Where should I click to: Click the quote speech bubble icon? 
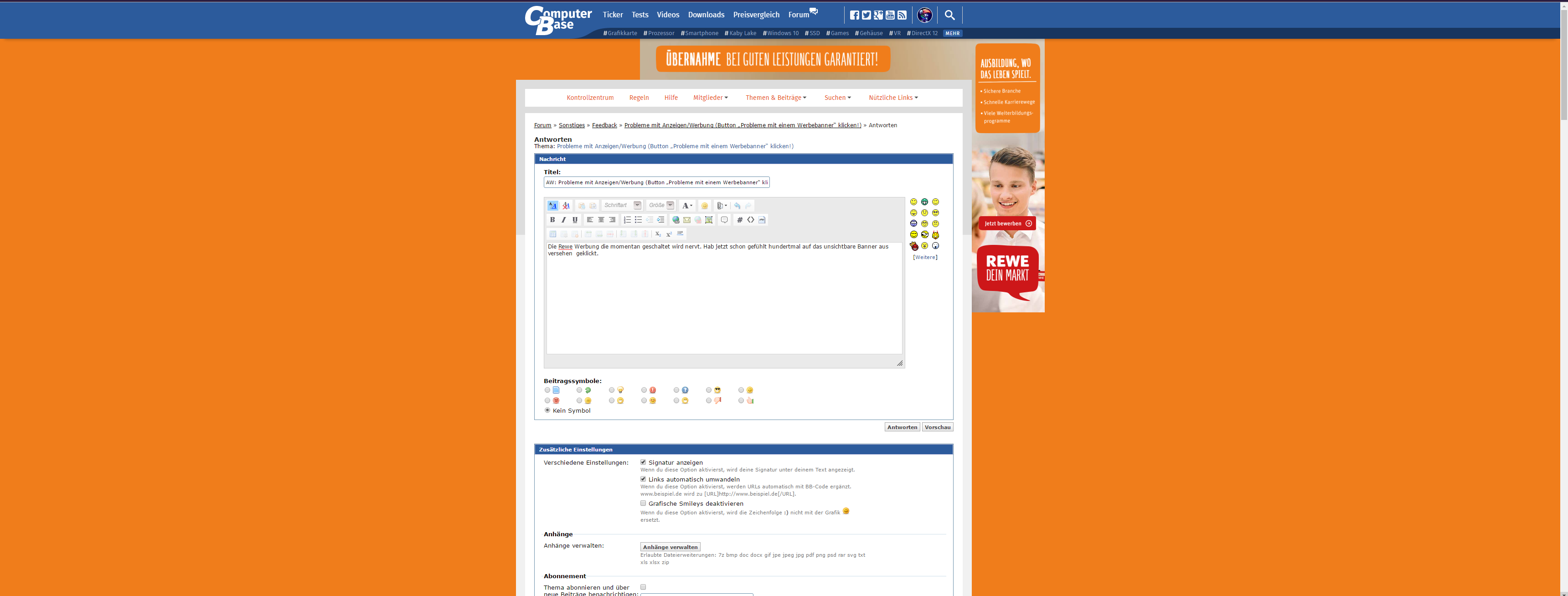[724, 220]
